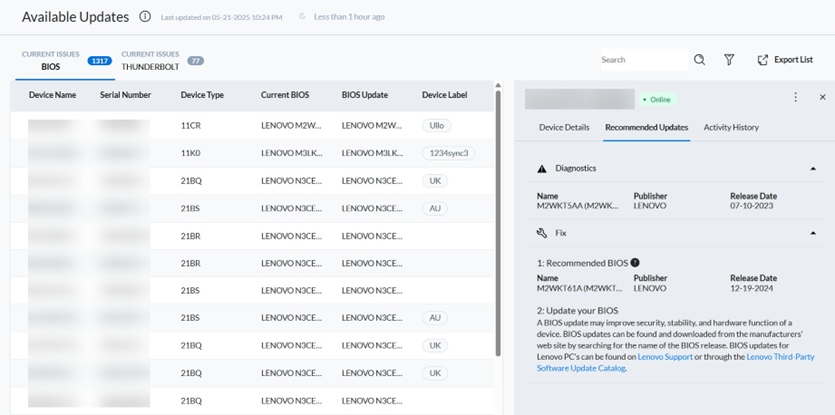
Task: Sort by Device Type column header
Action: tap(202, 95)
